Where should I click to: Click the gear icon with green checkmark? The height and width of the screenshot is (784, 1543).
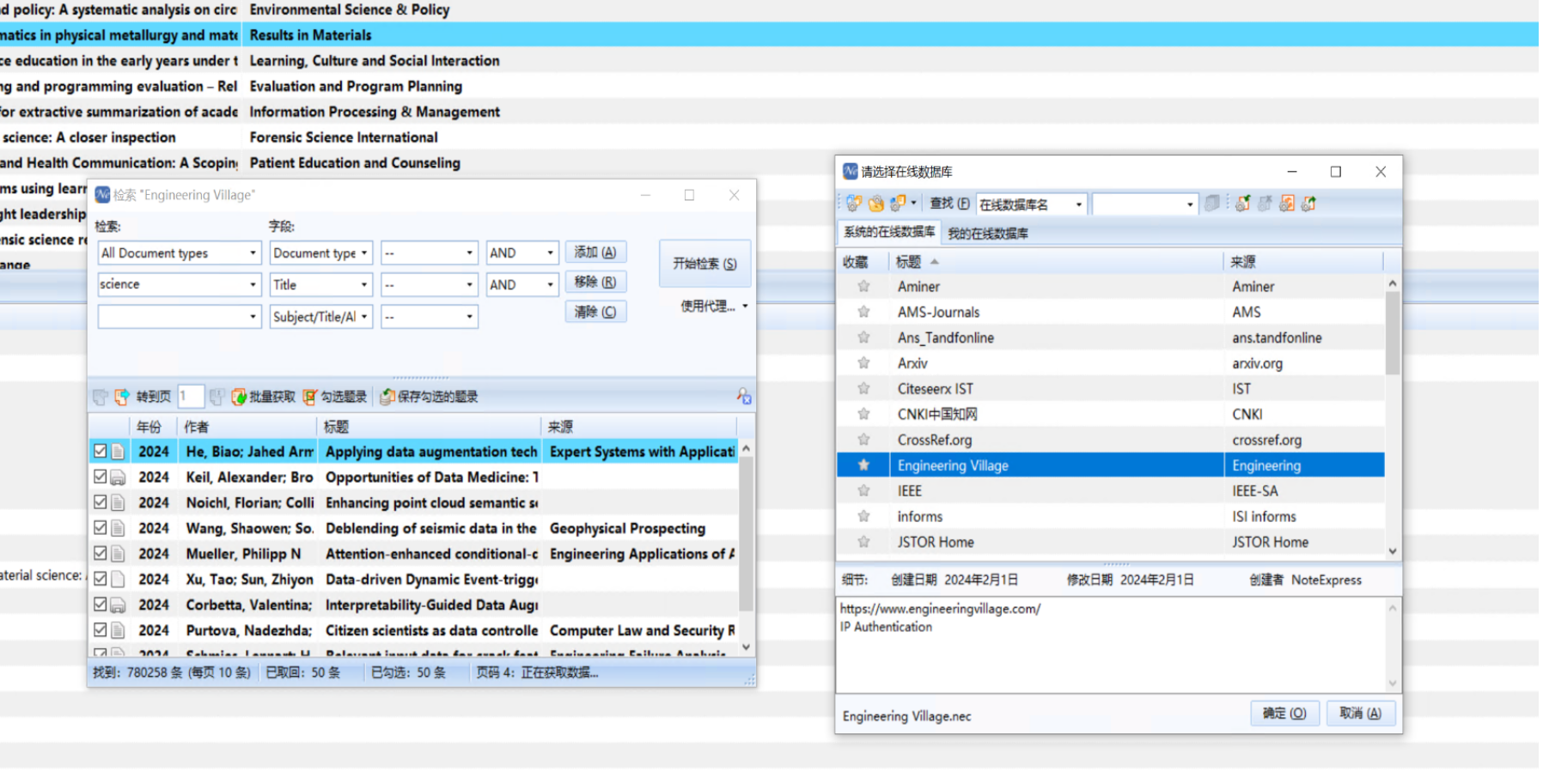click(x=1242, y=204)
